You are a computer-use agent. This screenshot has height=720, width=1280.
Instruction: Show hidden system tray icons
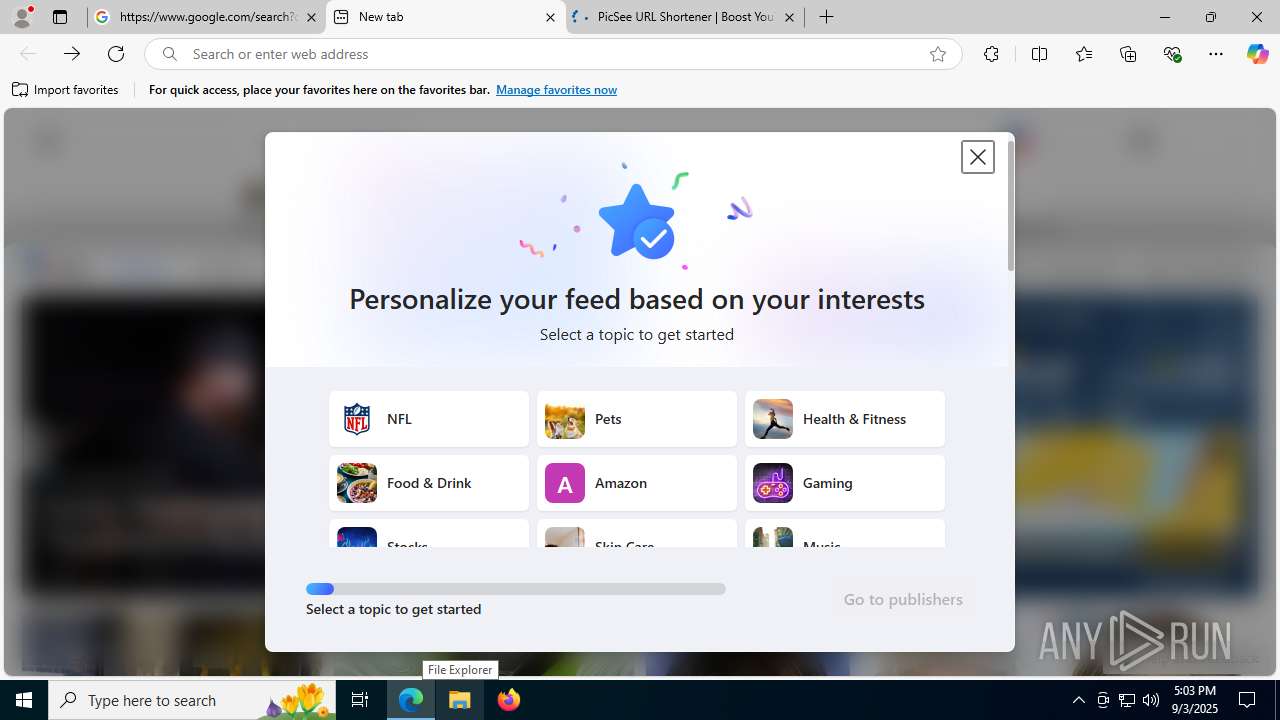tap(1078, 700)
